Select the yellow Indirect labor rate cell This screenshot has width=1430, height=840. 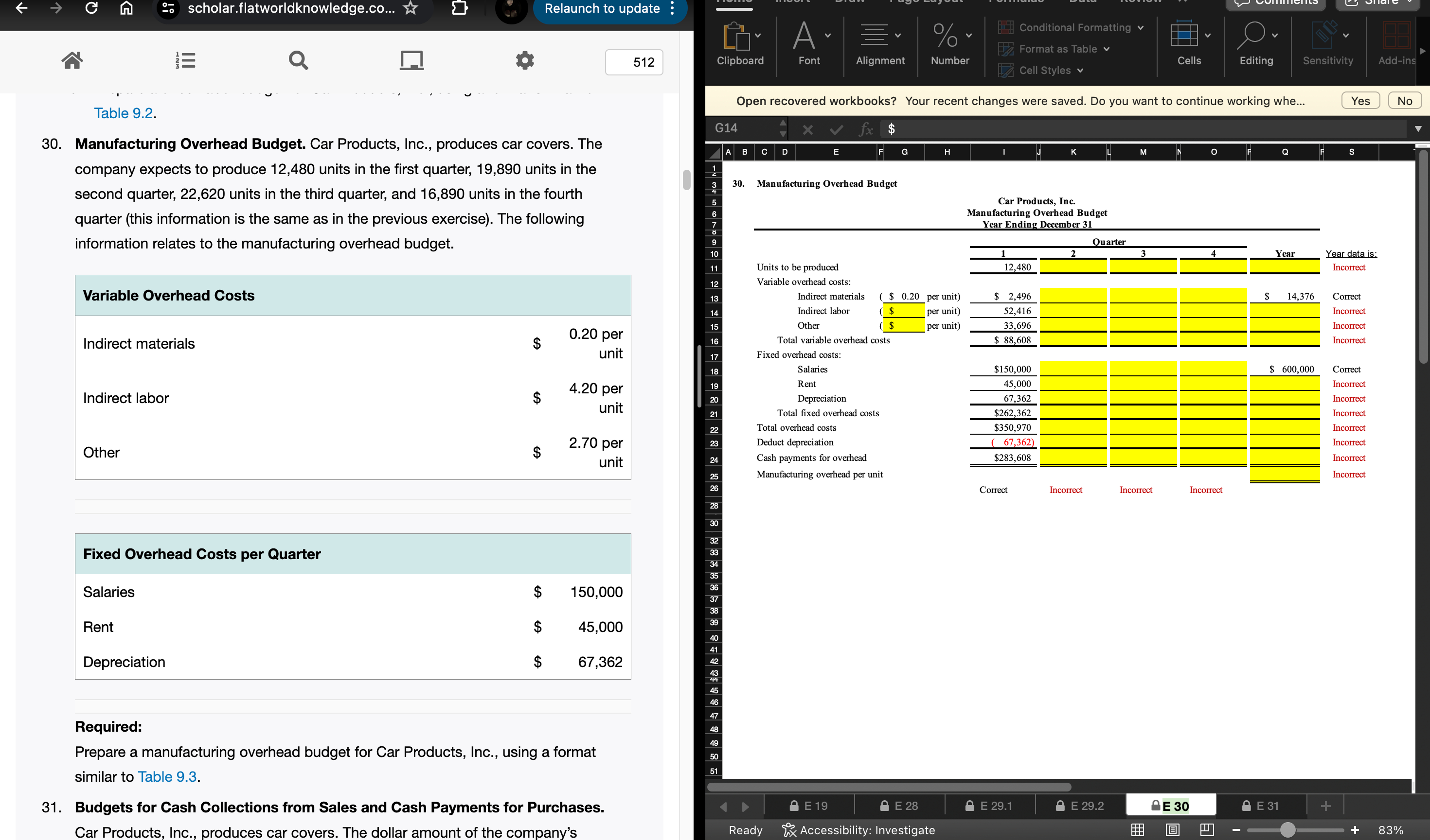point(903,311)
